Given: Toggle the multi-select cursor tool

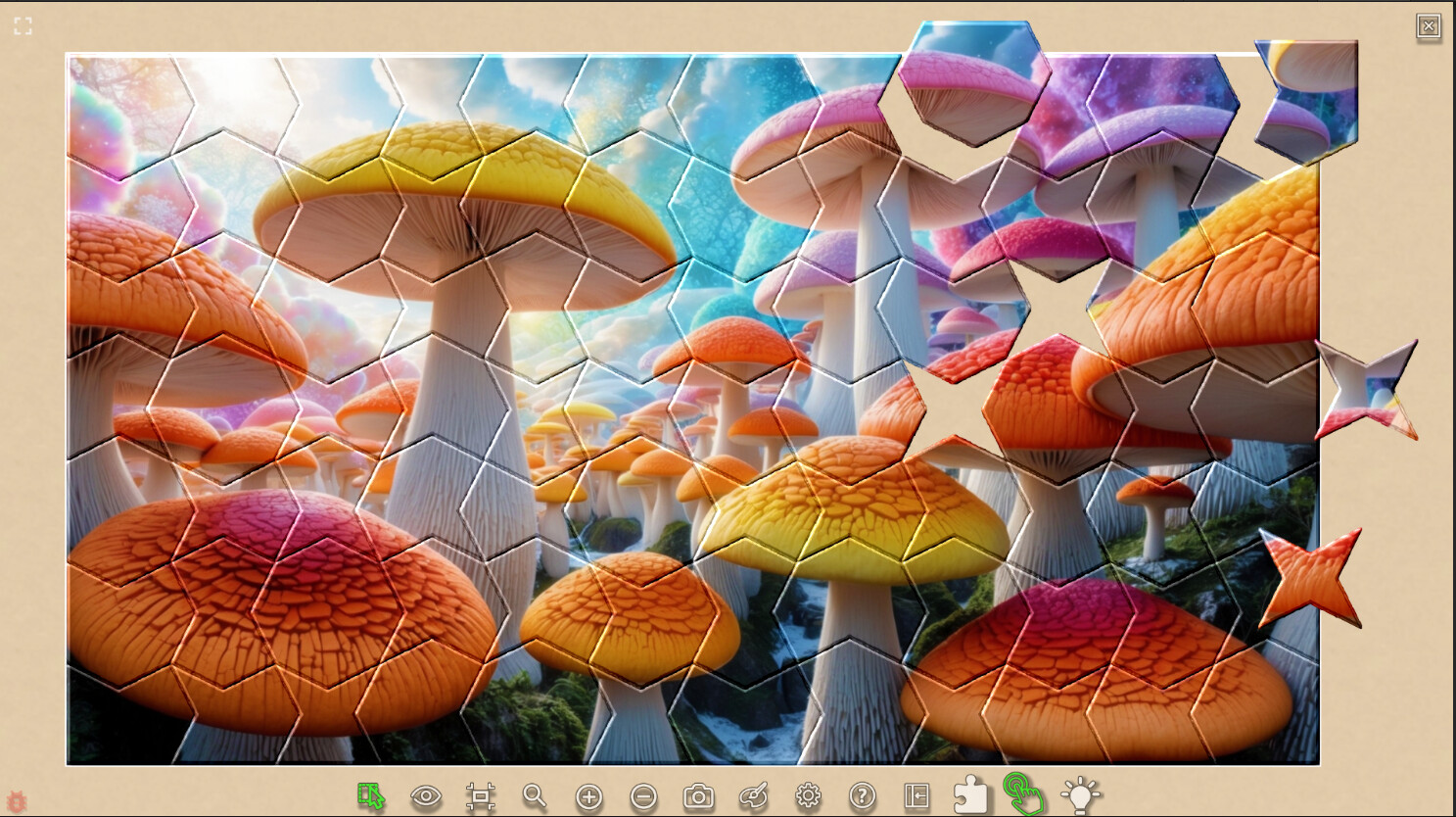Looking at the screenshot, I should (x=370, y=797).
